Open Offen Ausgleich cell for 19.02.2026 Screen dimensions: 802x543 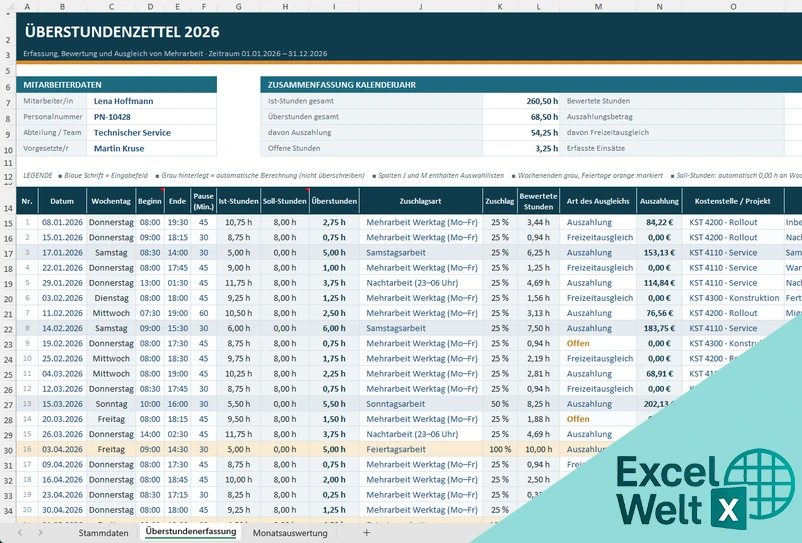click(598, 344)
